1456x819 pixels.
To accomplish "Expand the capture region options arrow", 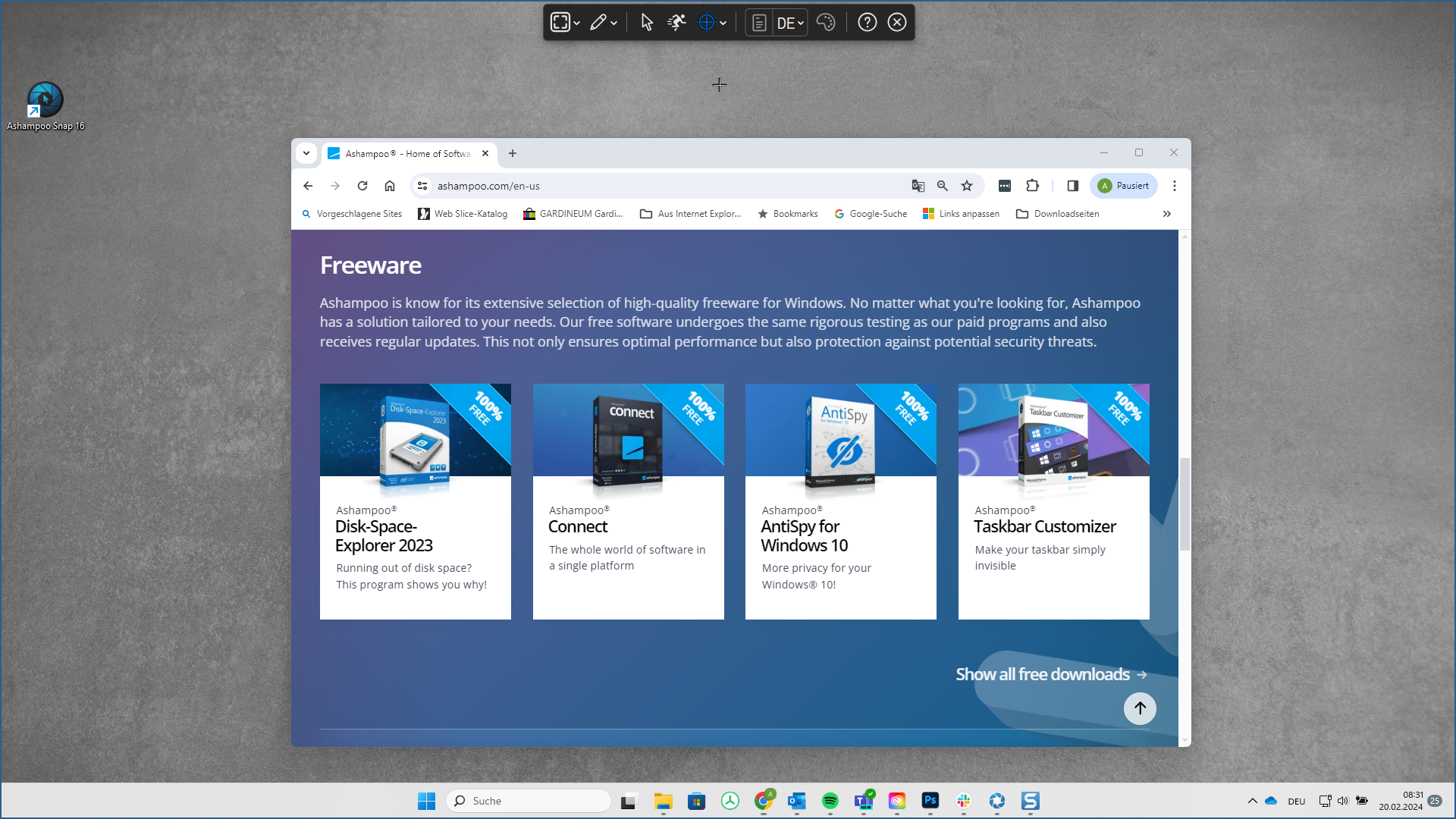I will click(577, 24).
